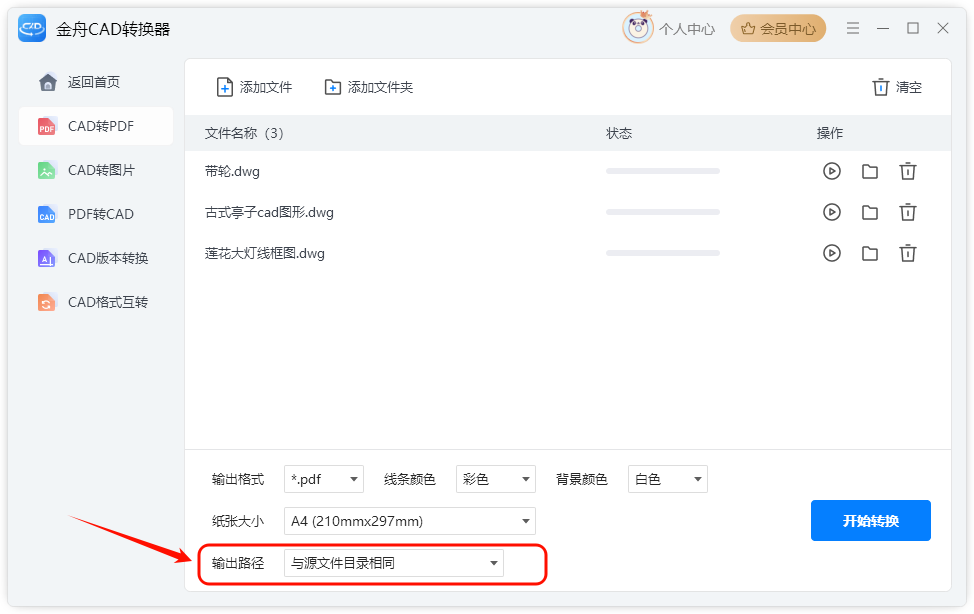Viewport: 974px width, 614px height.
Task: Switch to PDF转CAD mode
Action: click(x=96, y=214)
